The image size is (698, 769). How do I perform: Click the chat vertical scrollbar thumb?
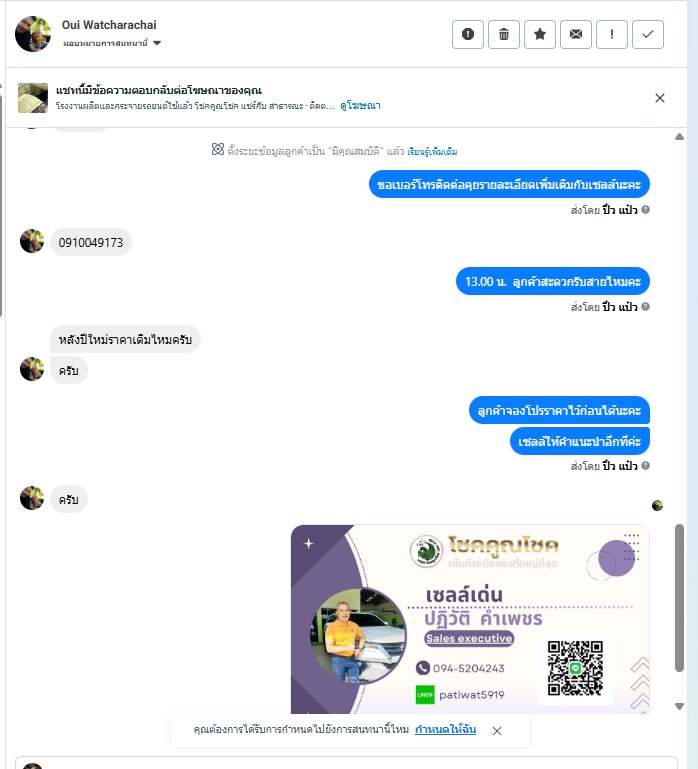679,598
